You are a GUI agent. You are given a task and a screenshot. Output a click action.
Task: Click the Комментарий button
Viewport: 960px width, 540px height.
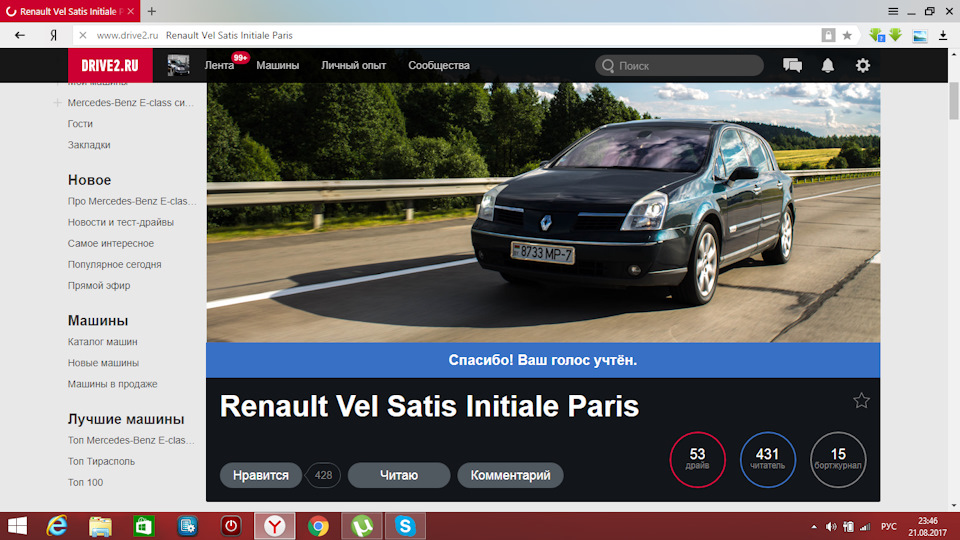[x=510, y=475]
